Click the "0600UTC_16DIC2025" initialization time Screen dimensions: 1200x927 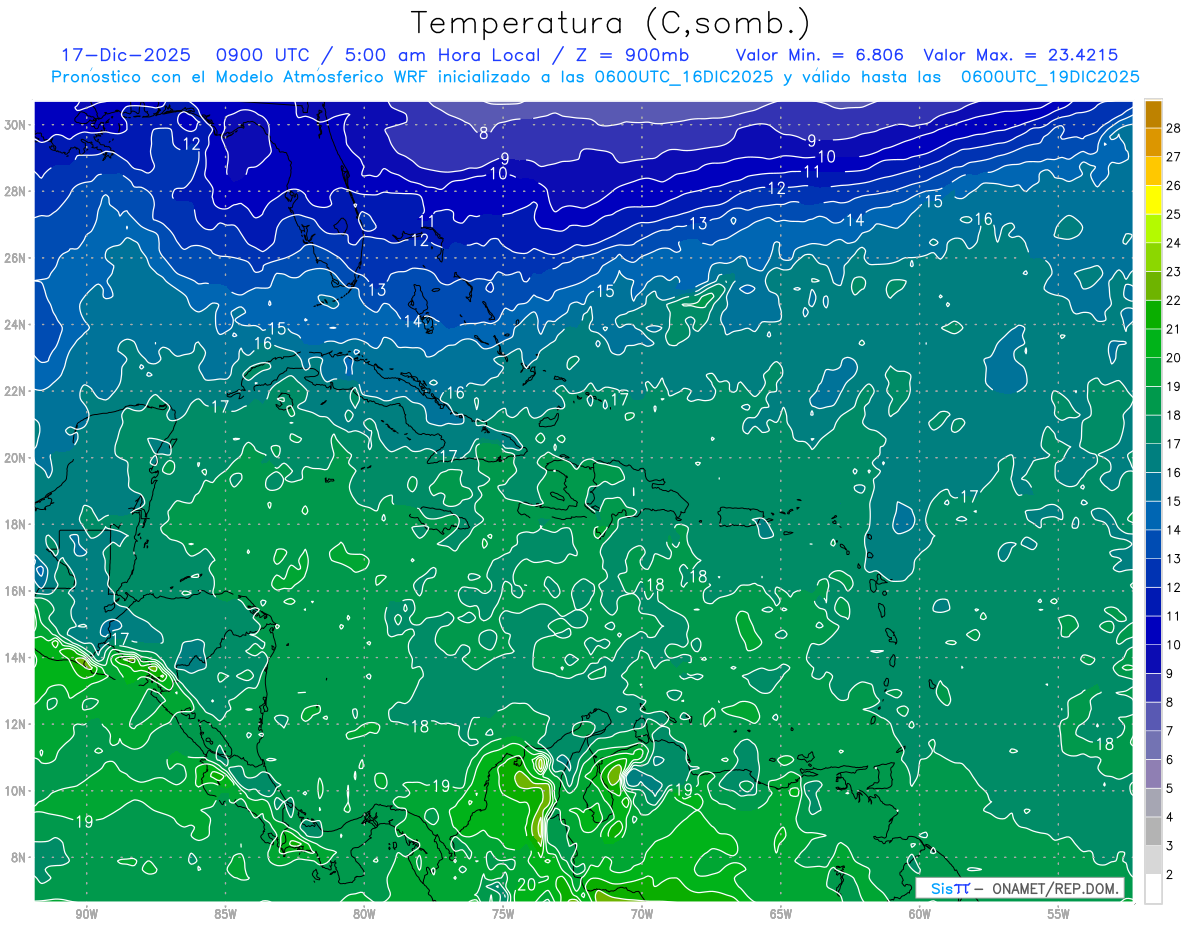point(684,77)
